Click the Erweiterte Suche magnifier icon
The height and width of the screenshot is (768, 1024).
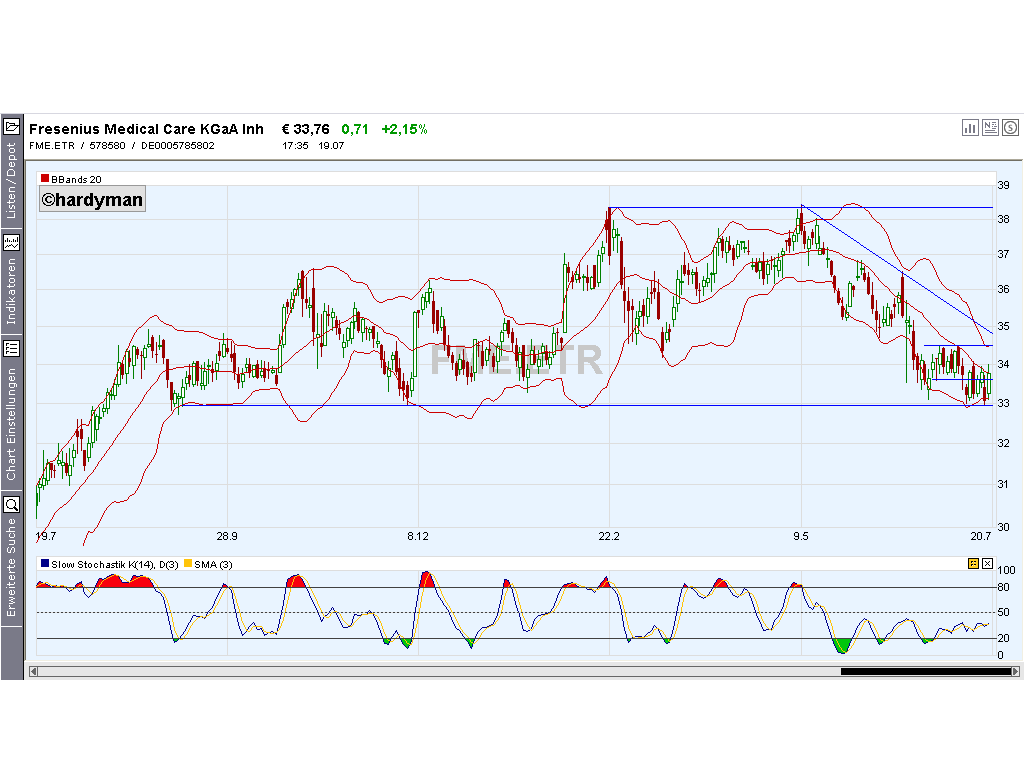pos(12,503)
